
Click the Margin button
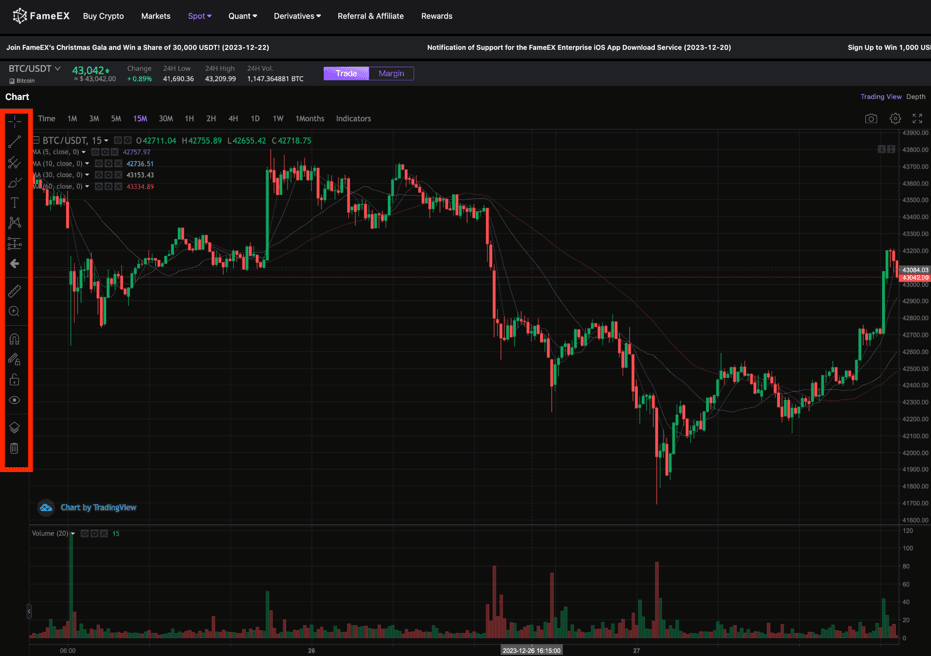click(391, 73)
